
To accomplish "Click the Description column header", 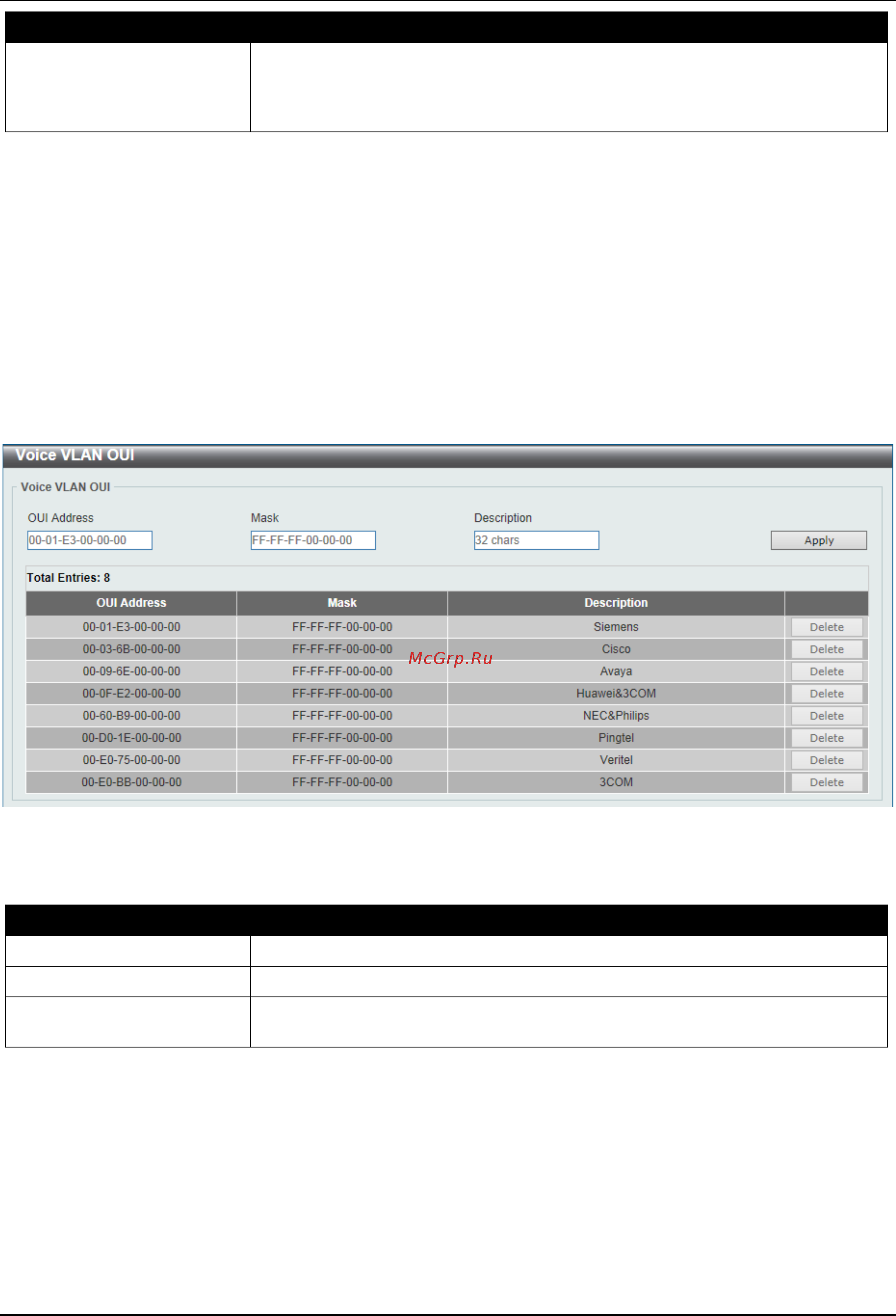I will (616, 603).
